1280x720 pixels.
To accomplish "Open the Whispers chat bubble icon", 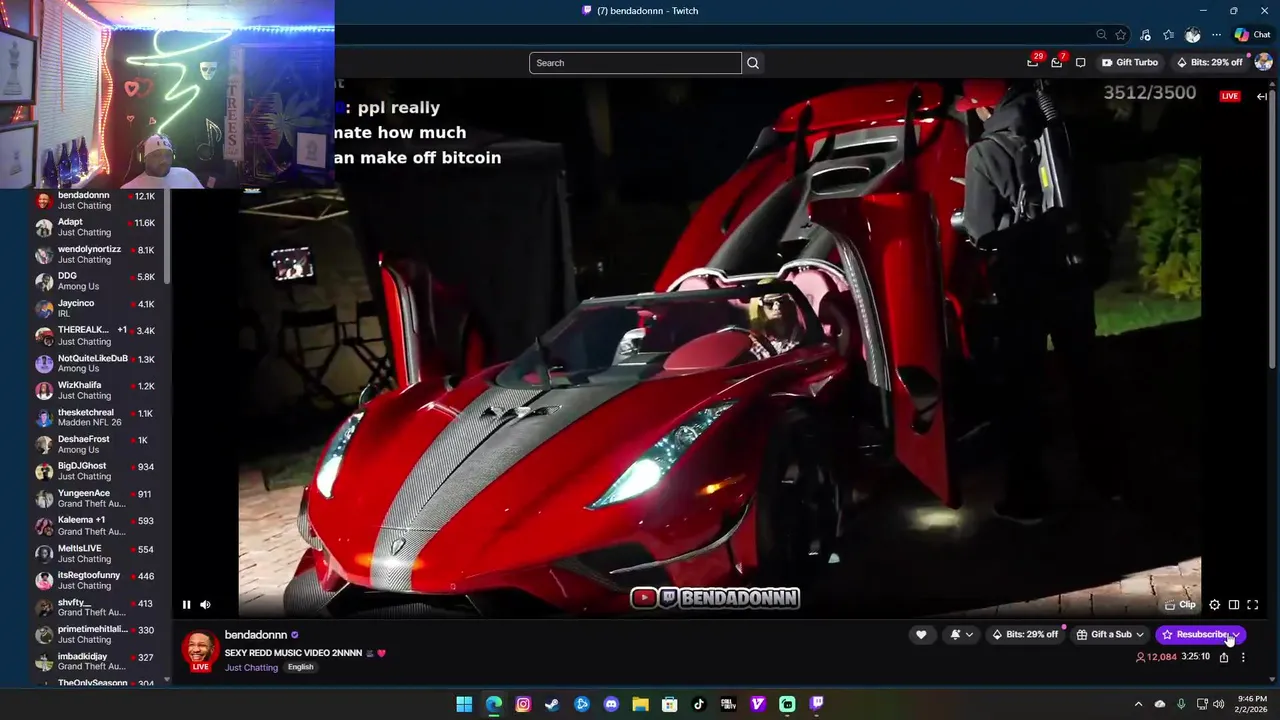I will (x=1080, y=62).
